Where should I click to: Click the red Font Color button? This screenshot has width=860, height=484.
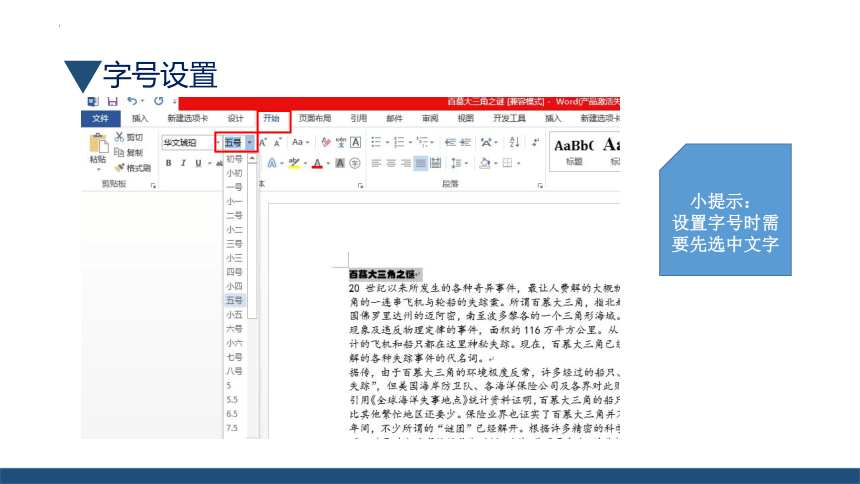(x=317, y=163)
